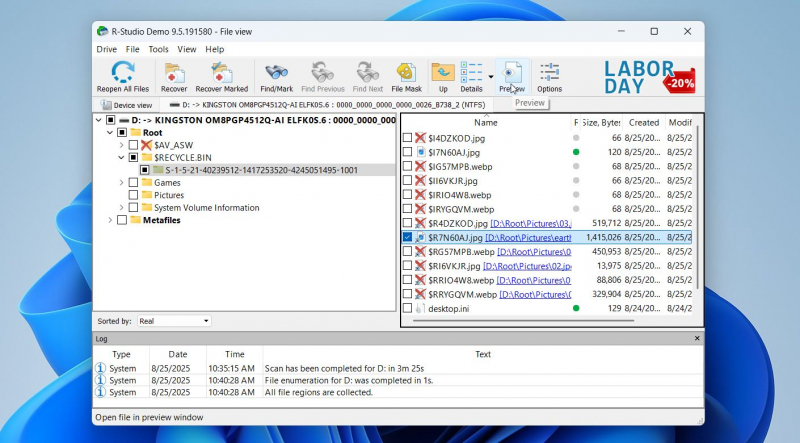The height and width of the screenshot is (443, 800).
Task: Toggle the Root folder checkbox
Action: tap(122, 133)
